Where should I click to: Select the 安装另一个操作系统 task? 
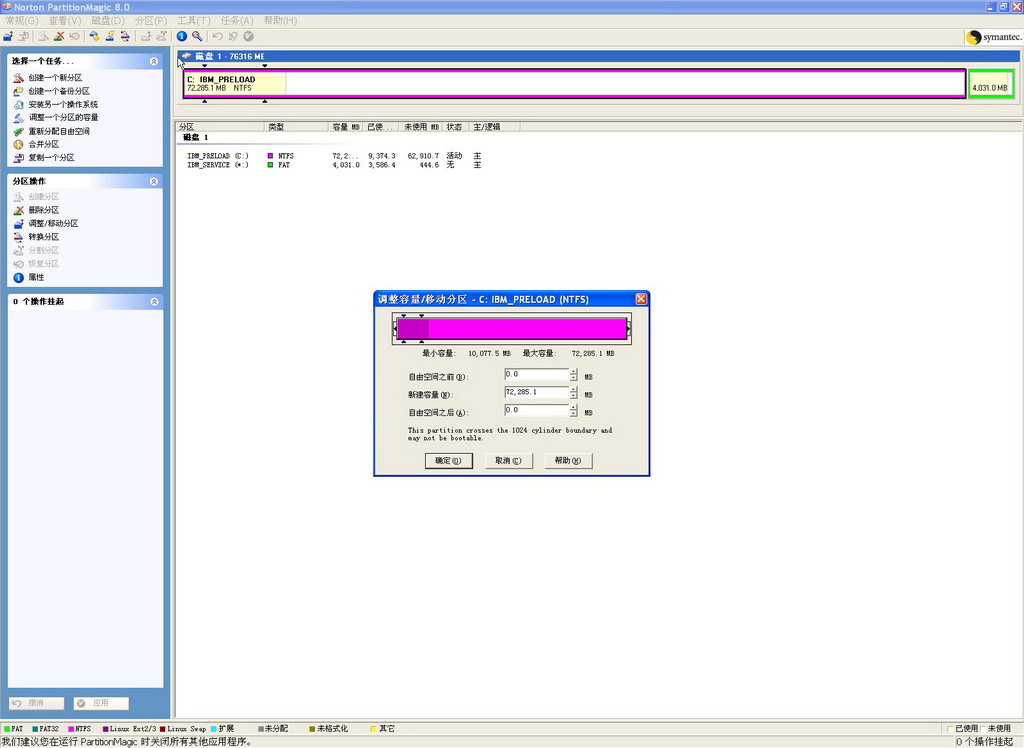[62, 104]
